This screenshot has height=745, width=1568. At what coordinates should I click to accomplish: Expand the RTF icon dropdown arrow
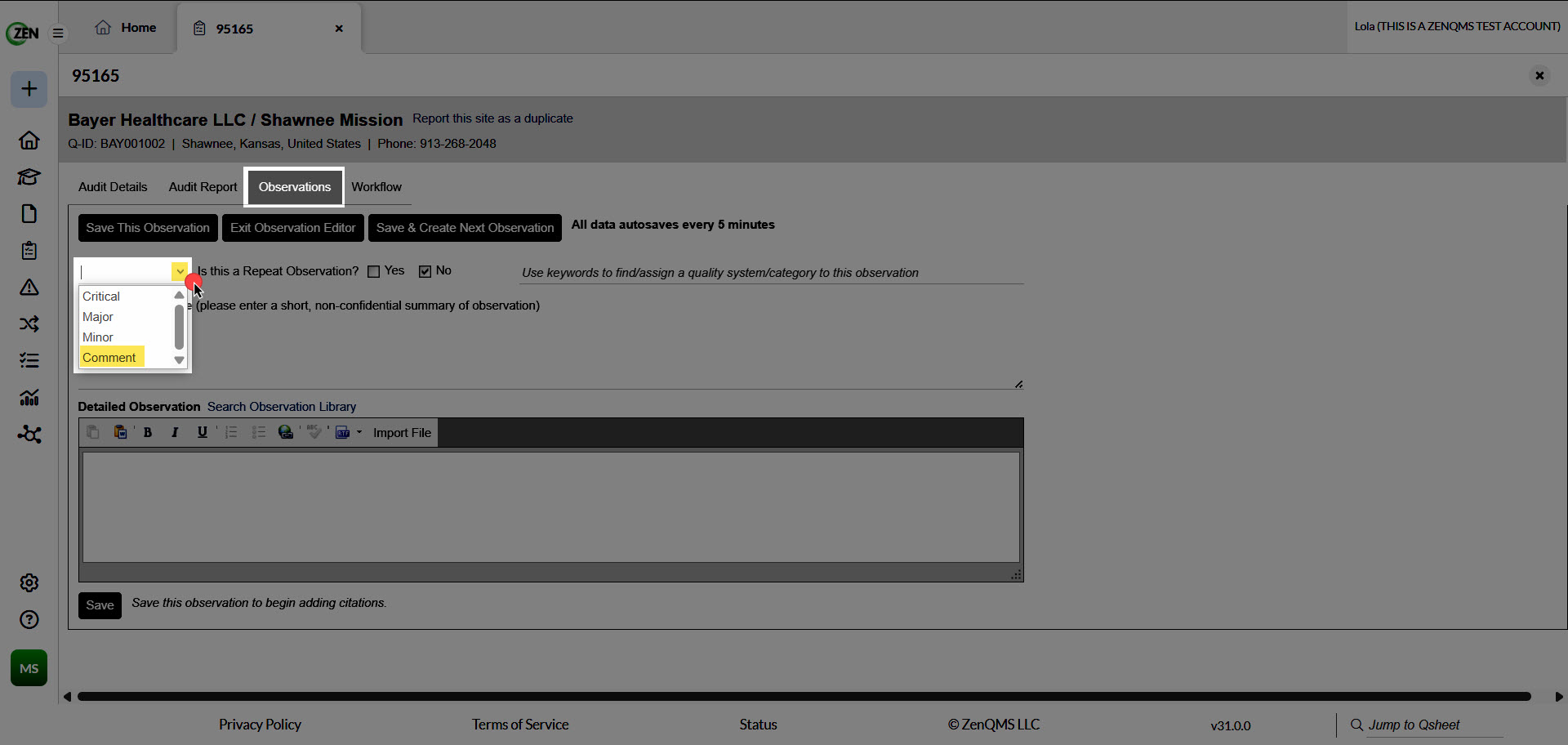click(x=359, y=432)
